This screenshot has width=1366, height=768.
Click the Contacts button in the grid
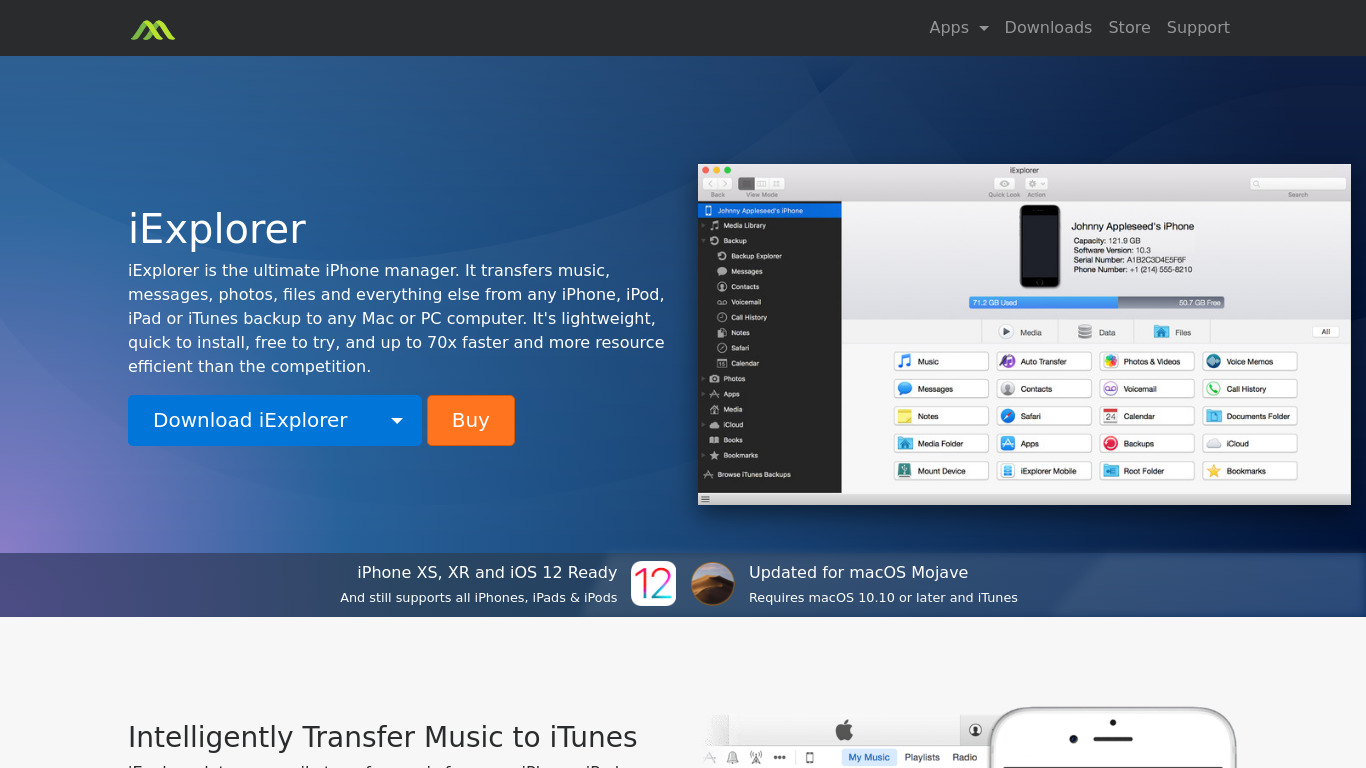coord(1044,389)
